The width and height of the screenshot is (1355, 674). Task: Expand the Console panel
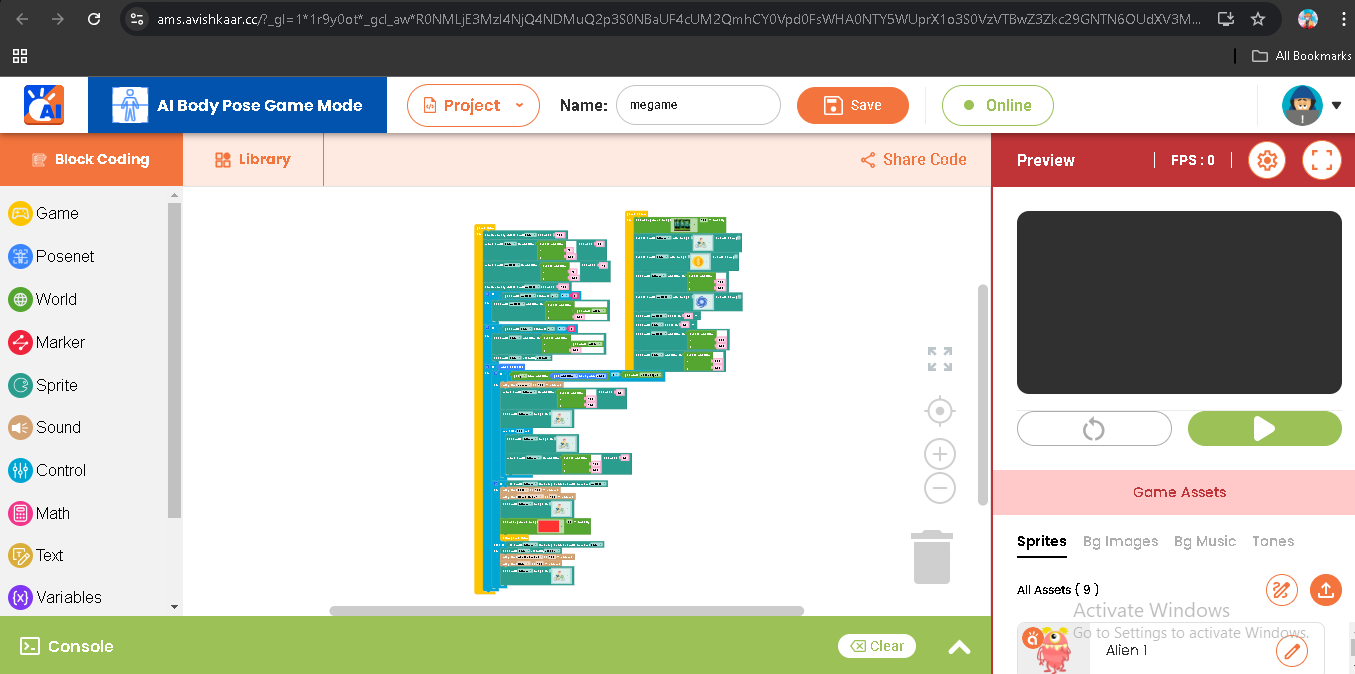959,647
